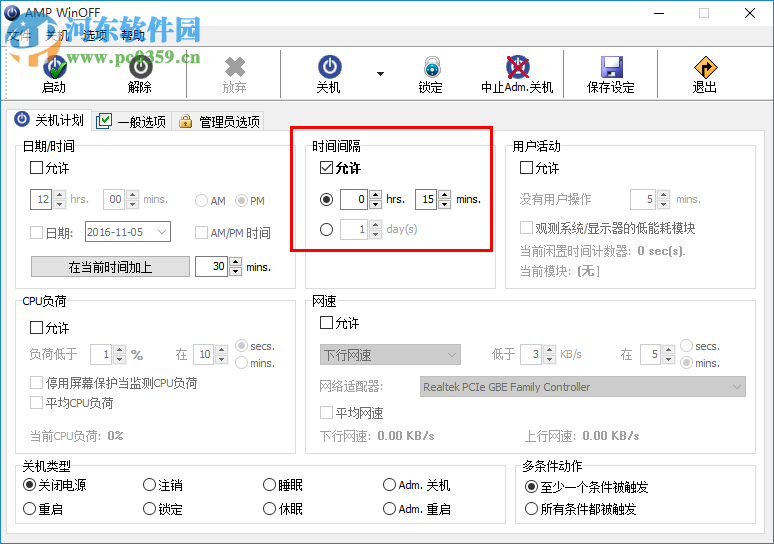774x544 pixels.
Task: Increase the 30 mins. spinner value
Action: 236,262
